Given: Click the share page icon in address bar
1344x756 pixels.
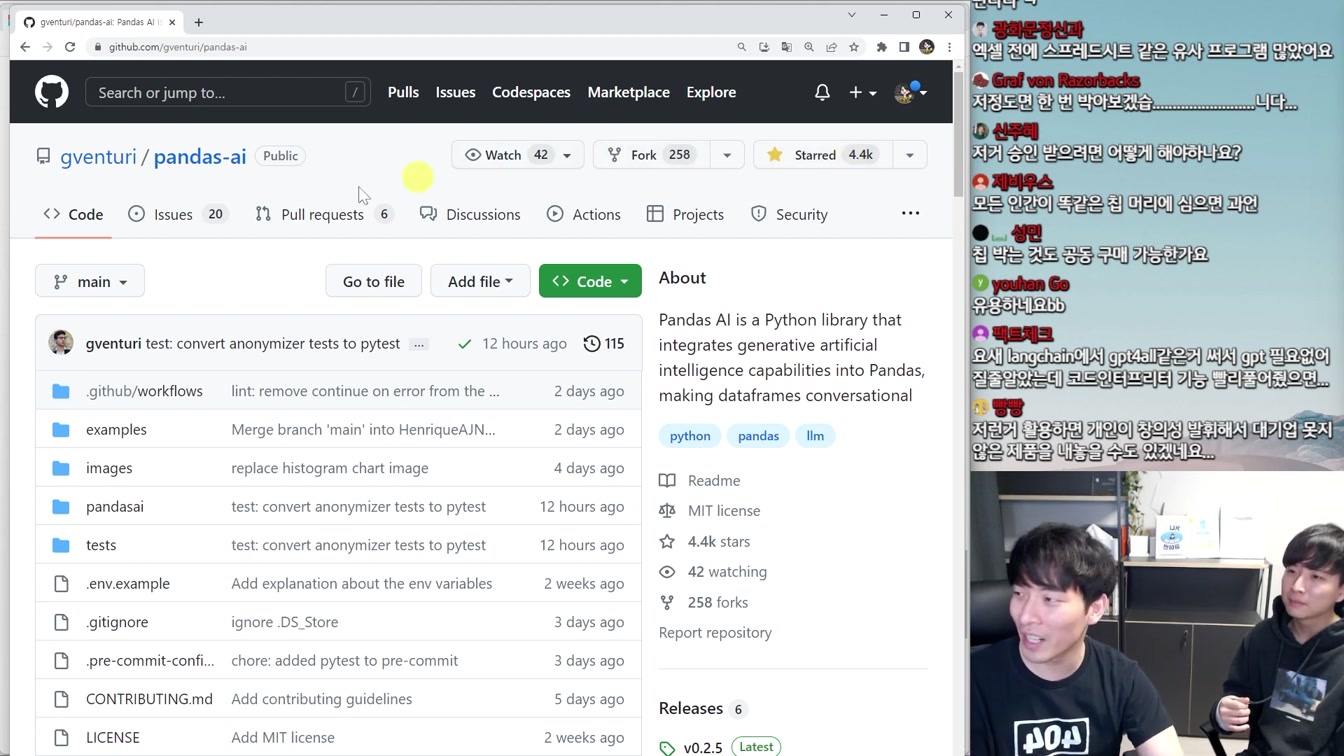Looking at the screenshot, I should tap(831, 47).
